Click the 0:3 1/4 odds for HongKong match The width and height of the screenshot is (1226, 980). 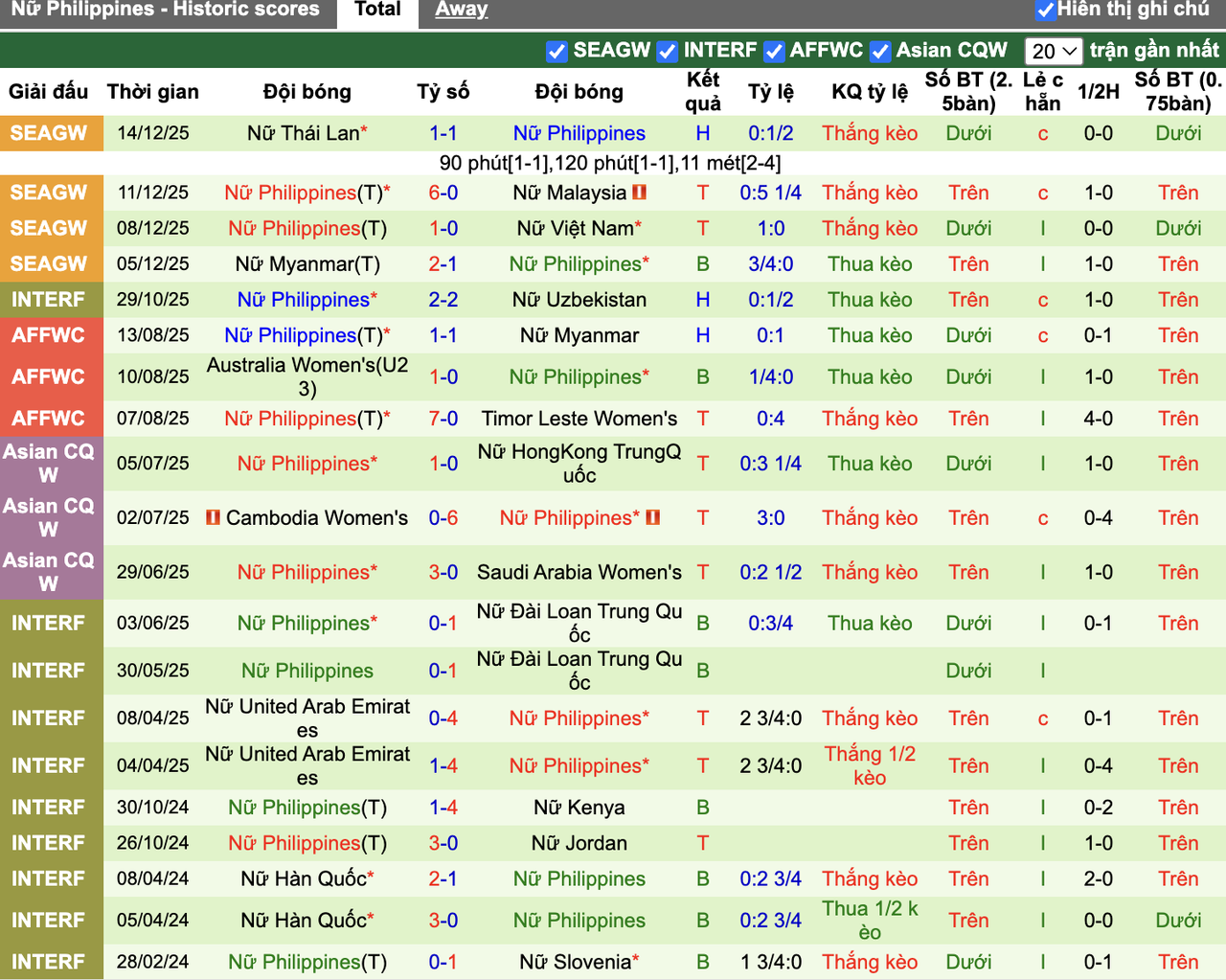point(771,463)
